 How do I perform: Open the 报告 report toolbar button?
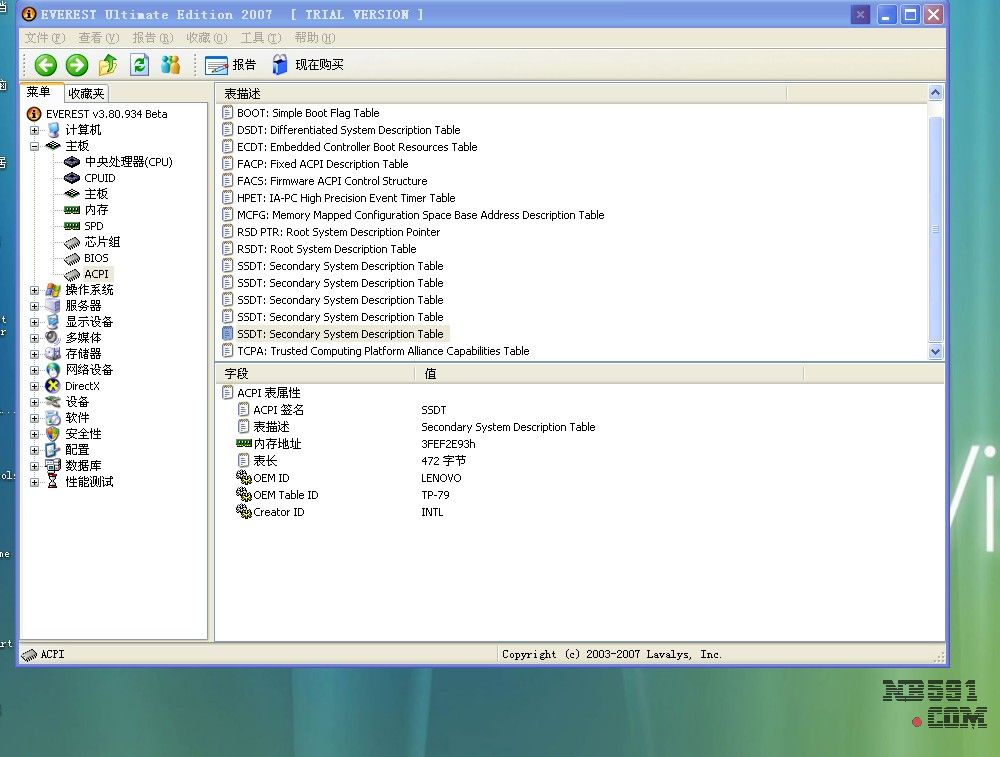(231, 65)
